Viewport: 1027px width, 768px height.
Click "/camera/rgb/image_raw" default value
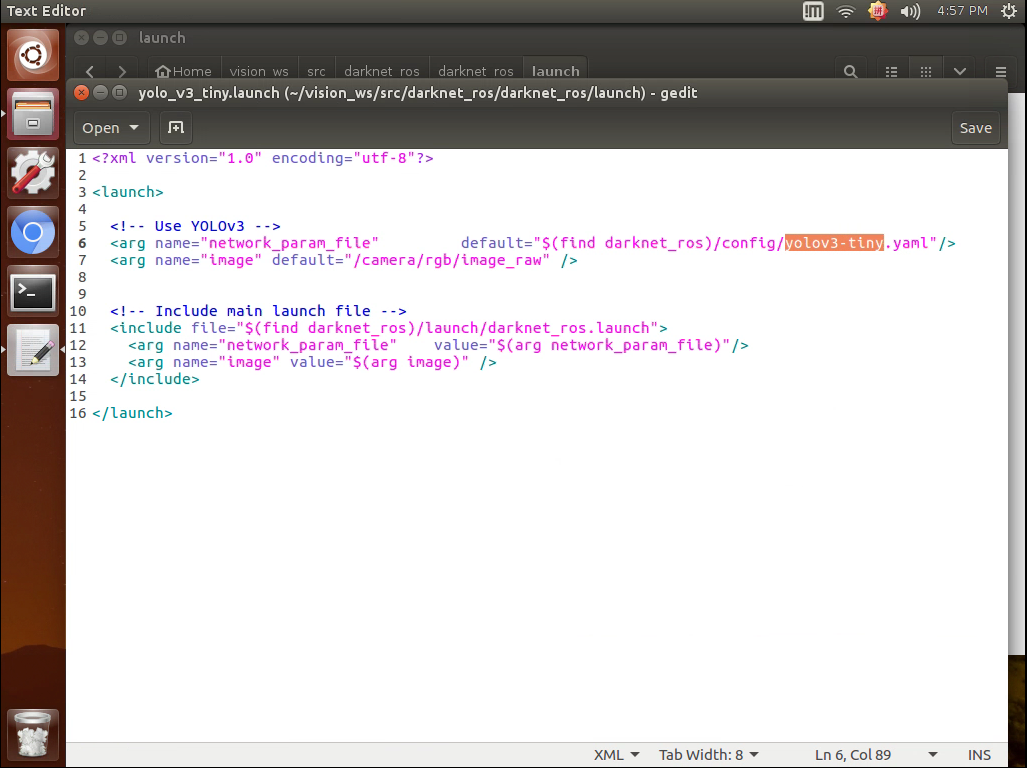click(447, 260)
